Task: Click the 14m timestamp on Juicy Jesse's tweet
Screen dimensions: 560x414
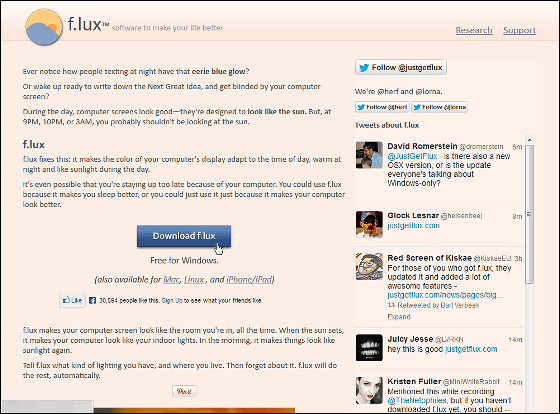Action: (515, 340)
